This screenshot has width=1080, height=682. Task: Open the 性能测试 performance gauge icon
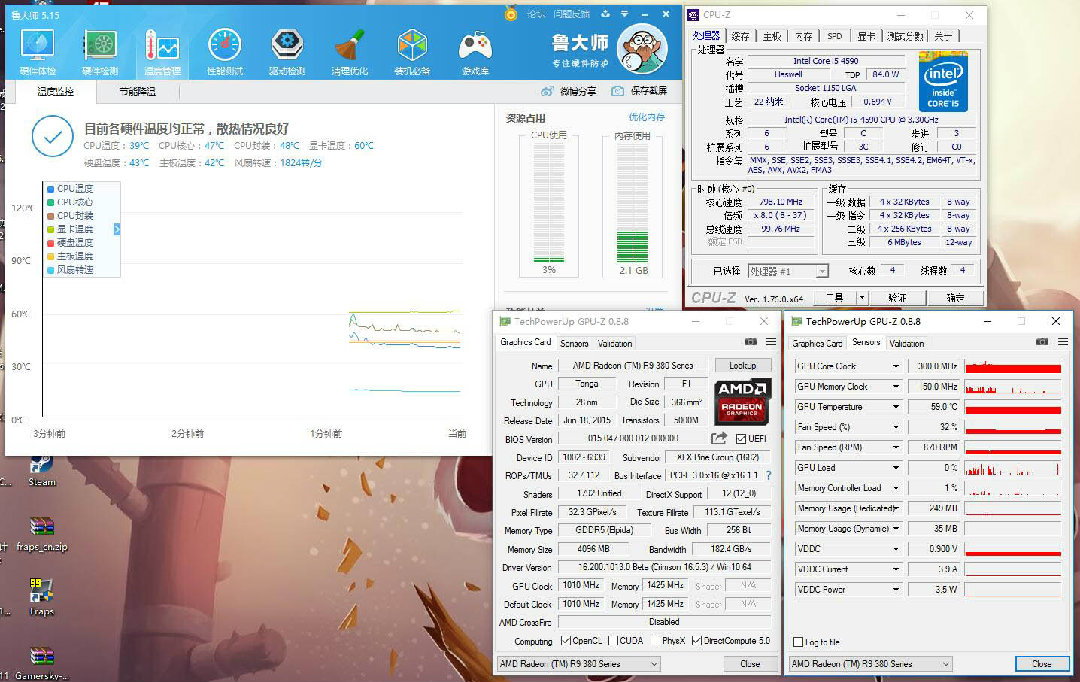coord(225,47)
